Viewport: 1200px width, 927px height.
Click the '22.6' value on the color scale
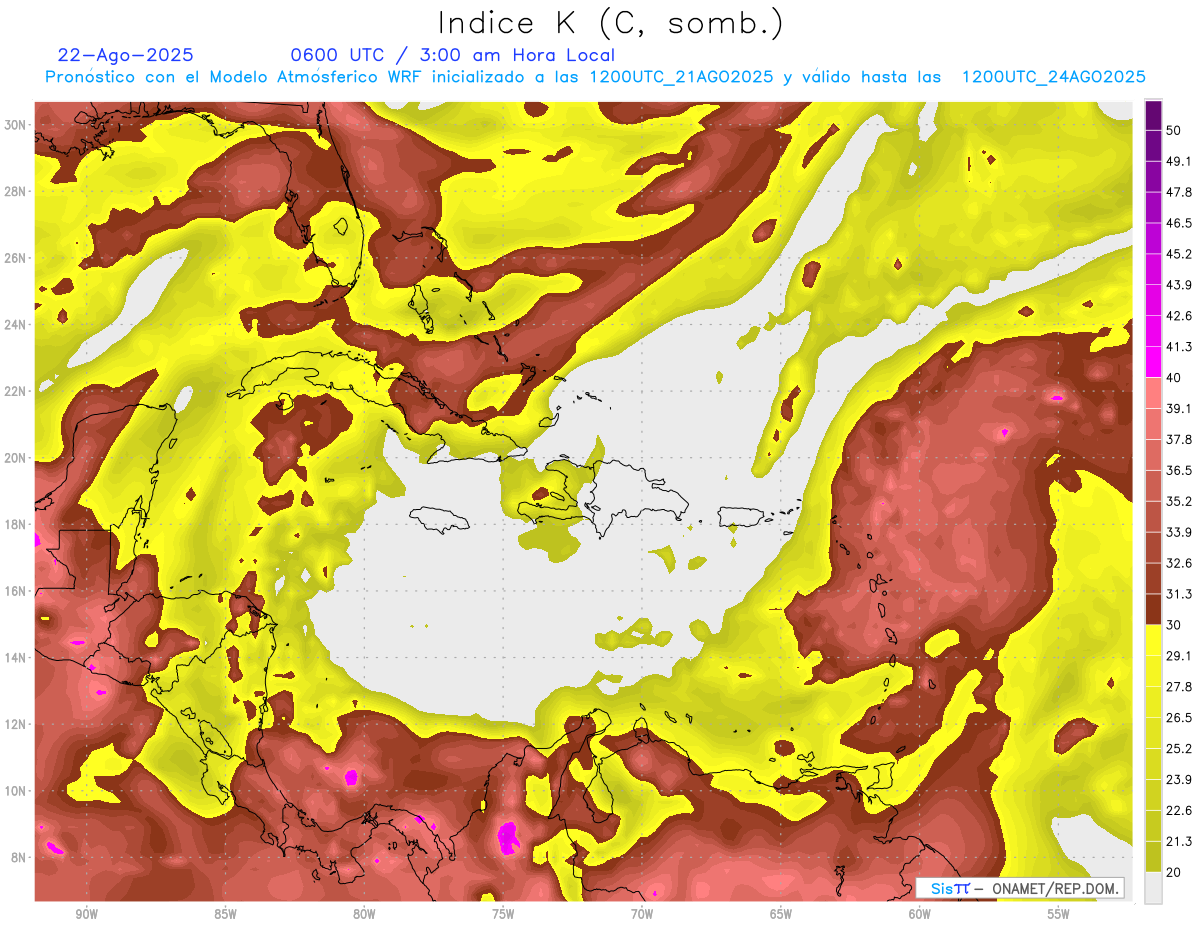tap(1178, 811)
